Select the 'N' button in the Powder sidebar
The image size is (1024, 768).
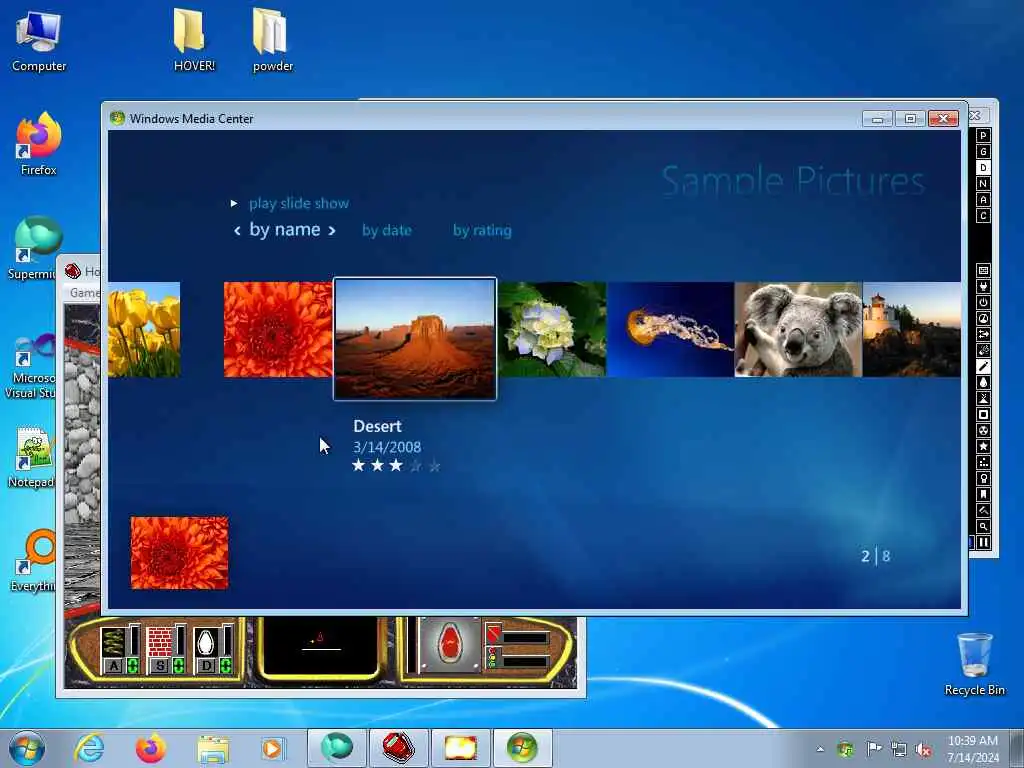pos(983,184)
